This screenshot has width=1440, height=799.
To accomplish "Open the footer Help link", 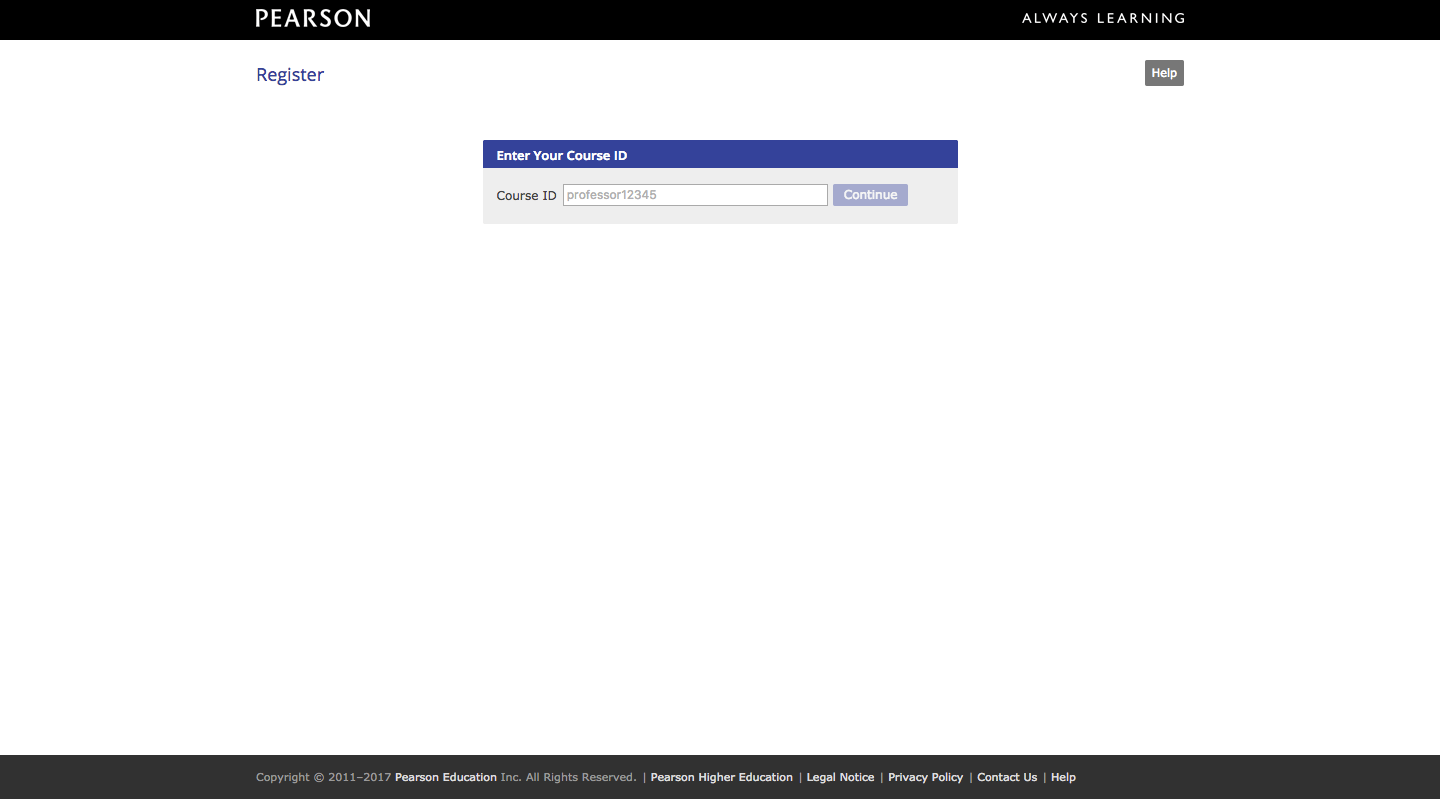I will (1063, 778).
